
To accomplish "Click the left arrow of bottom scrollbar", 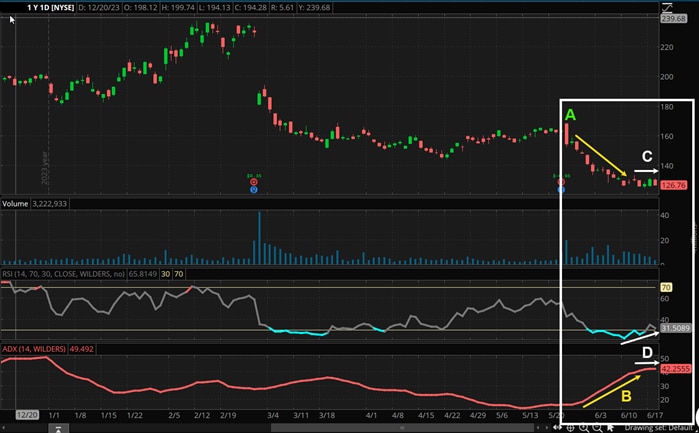I will (x=2, y=428).
